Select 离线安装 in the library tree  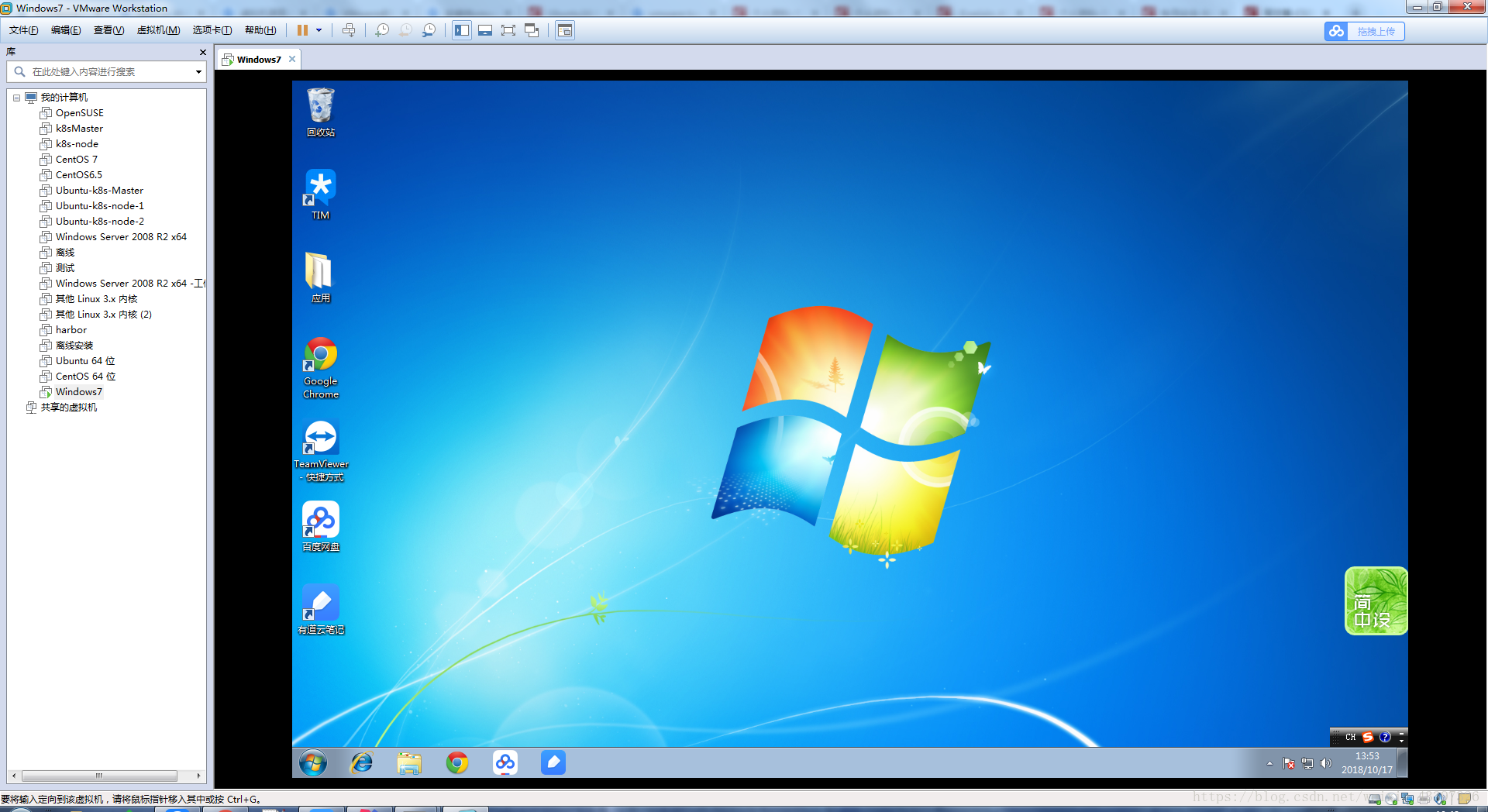click(x=74, y=346)
